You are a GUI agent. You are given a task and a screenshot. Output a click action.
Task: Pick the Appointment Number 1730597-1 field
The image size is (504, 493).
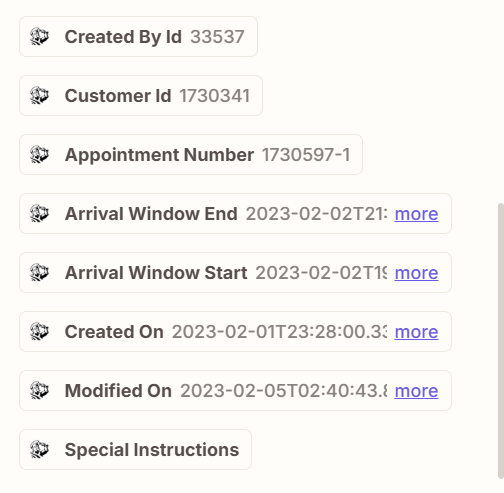pyautogui.click(x=191, y=155)
